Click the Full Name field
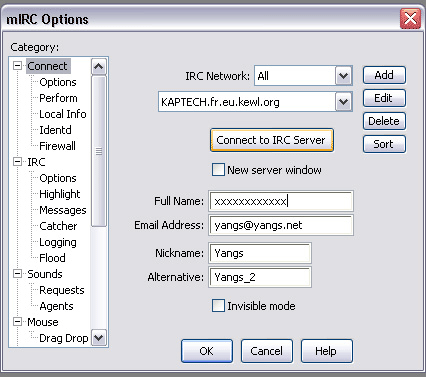 [281, 201]
